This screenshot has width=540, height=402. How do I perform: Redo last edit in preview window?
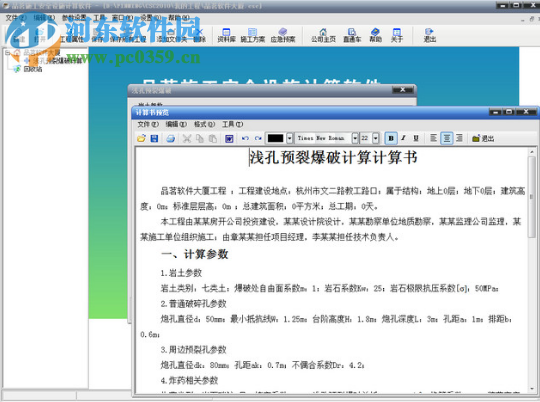pos(258,138)
